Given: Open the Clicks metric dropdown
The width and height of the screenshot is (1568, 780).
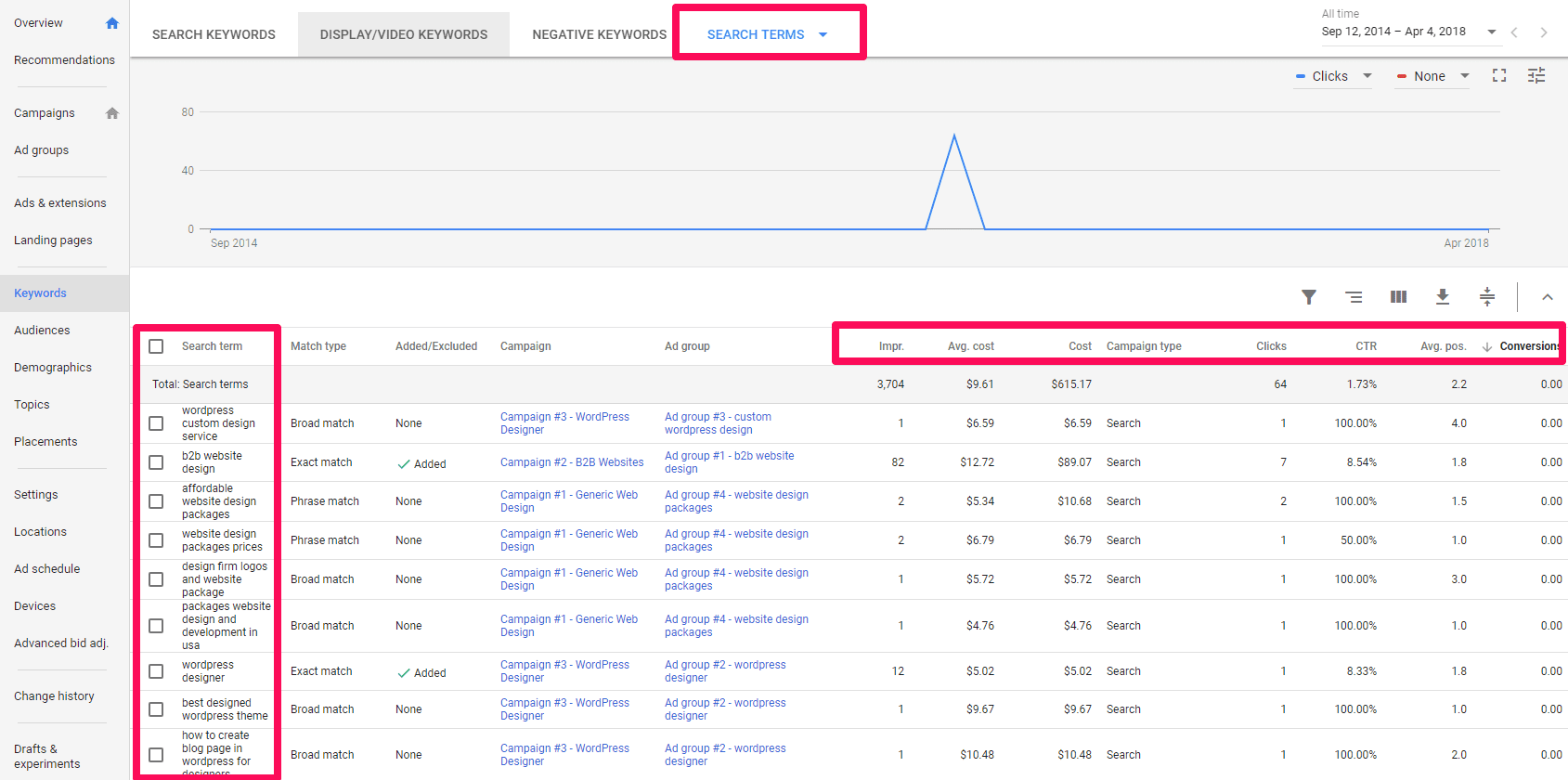Looking at the screenshot, I should [x=1333, y=76].
